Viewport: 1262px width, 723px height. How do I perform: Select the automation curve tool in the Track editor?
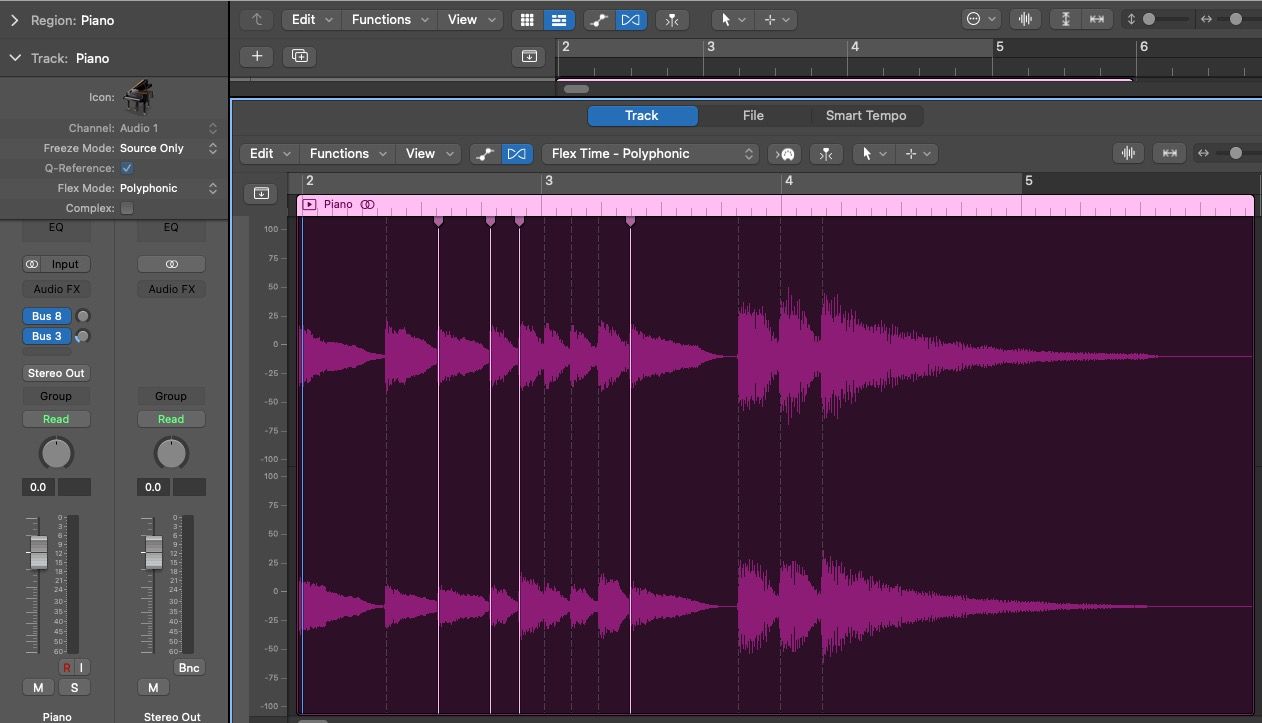click(x=485, y=153)
